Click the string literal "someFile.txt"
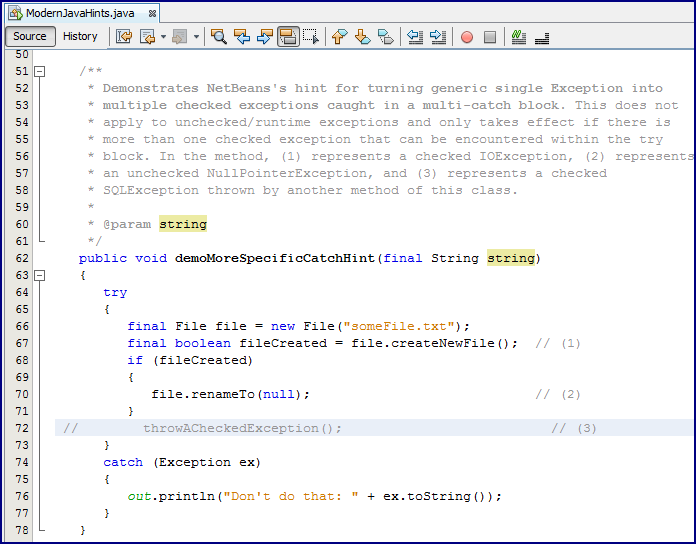The height and width of the screenshot is (544, 696). click(x=399, y=327)
